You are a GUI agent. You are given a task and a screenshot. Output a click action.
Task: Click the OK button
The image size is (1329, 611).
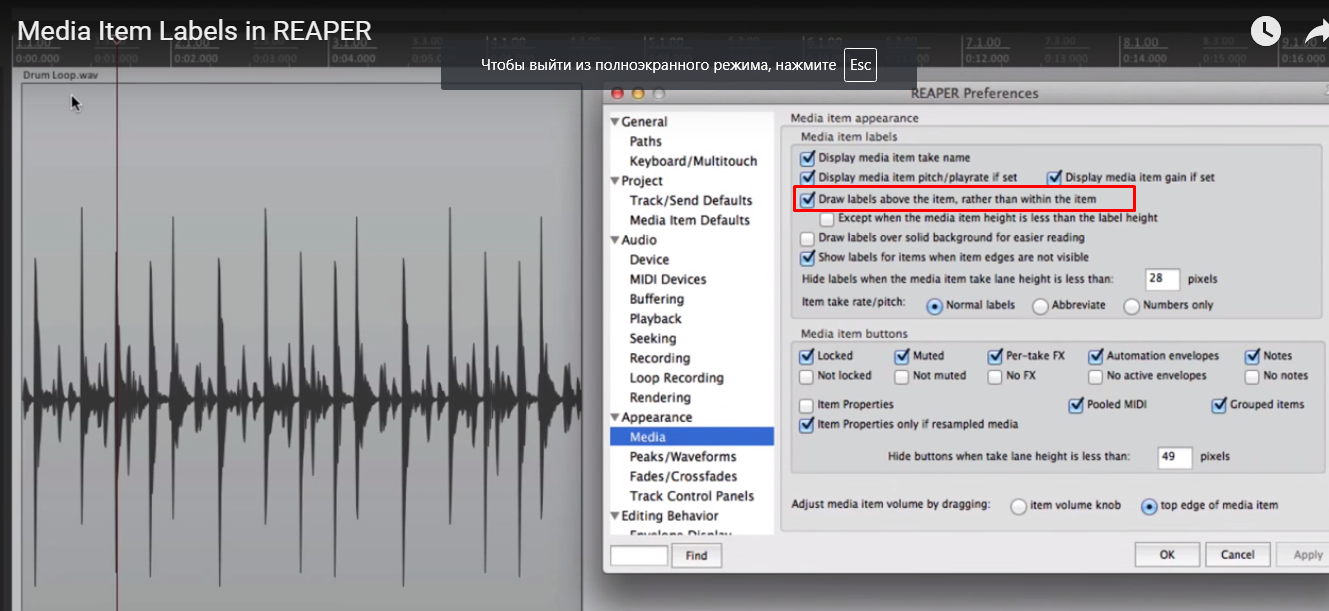pyautogui.click(x=1167, y=554)
